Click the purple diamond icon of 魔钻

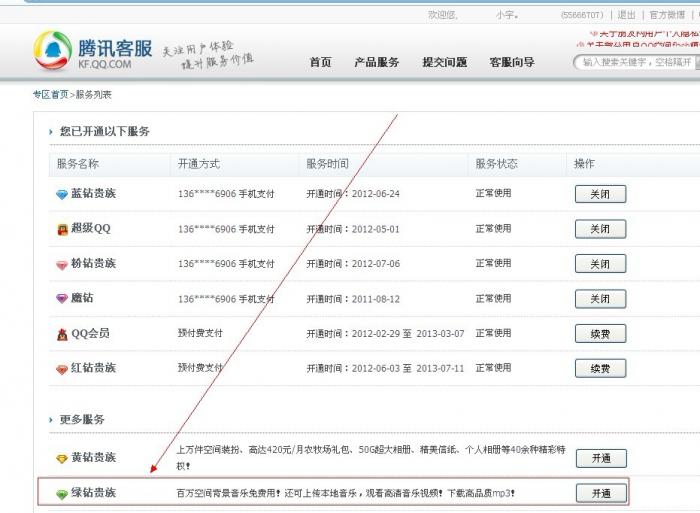pyautogui.click(x=62, y=298)
